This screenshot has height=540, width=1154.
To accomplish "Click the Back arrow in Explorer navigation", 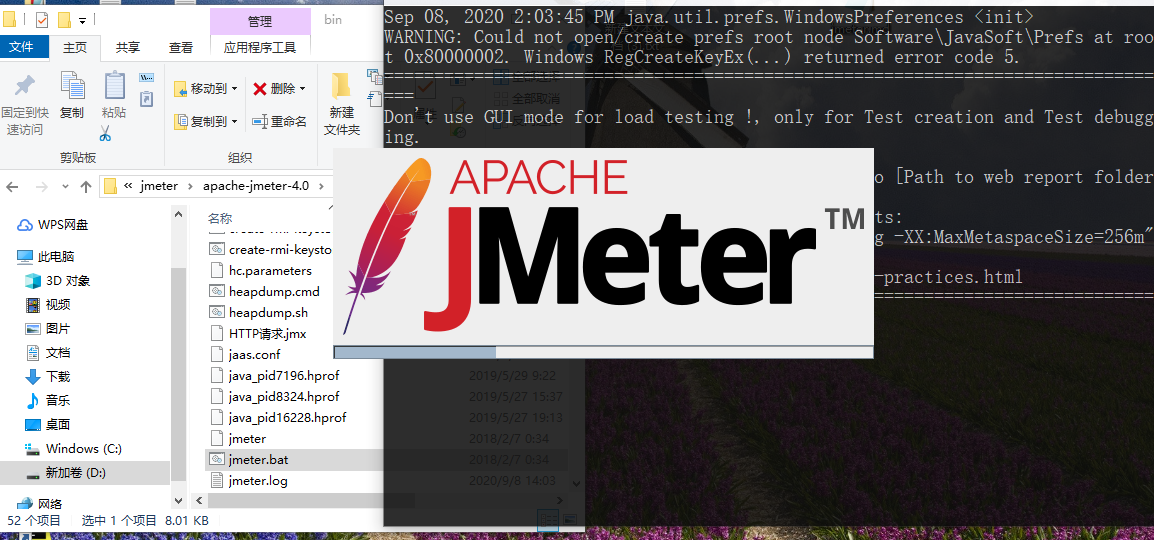I will click(12, 187).
